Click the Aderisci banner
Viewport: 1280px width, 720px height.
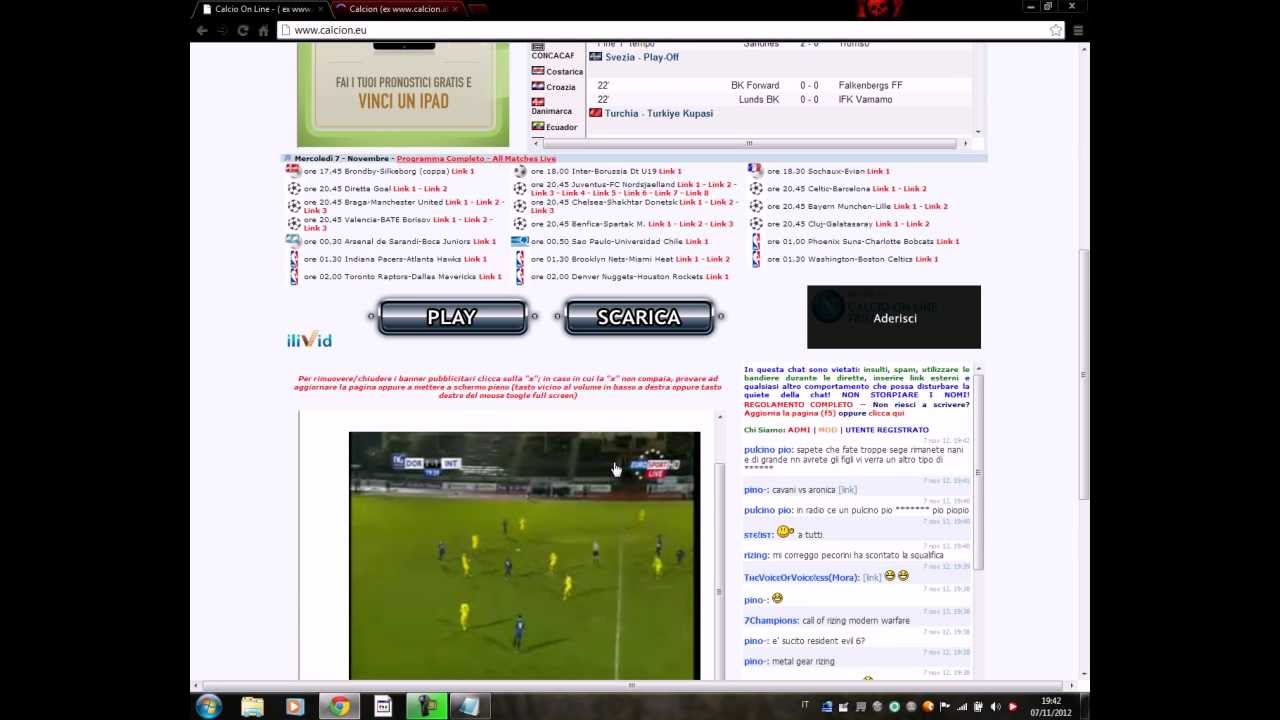894,317
